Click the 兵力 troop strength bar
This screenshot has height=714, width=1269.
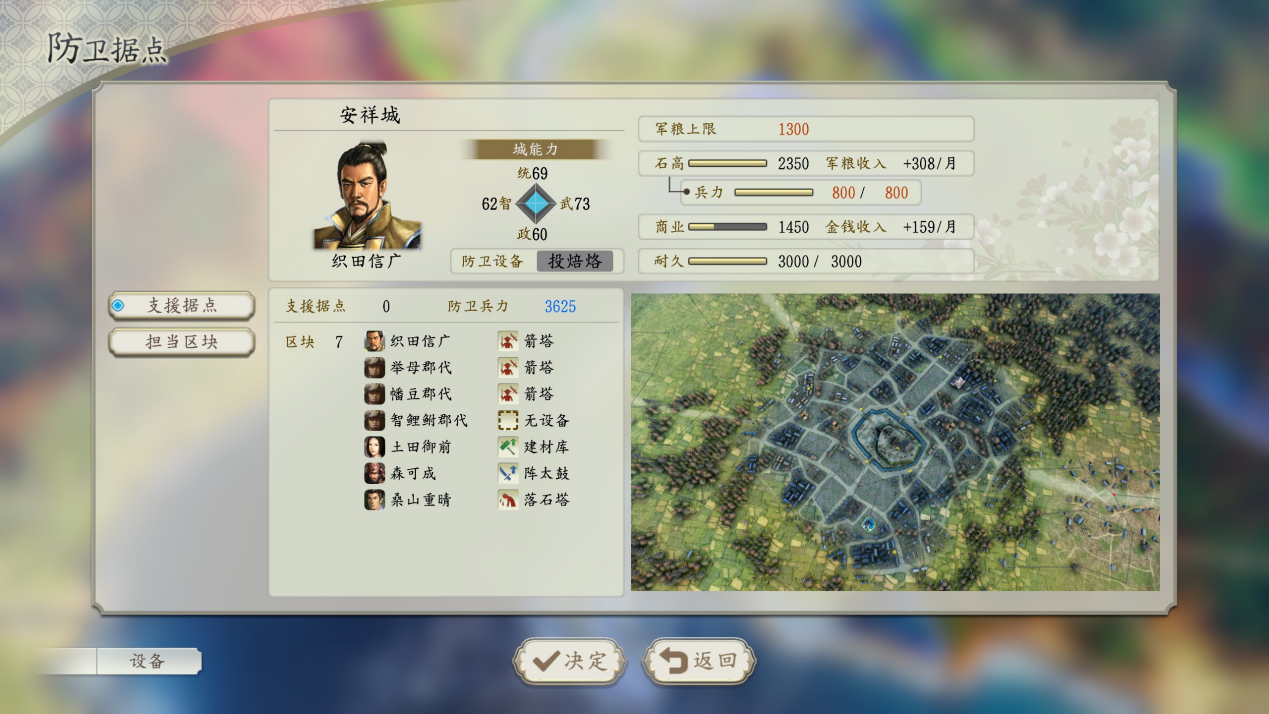point(773,192)
